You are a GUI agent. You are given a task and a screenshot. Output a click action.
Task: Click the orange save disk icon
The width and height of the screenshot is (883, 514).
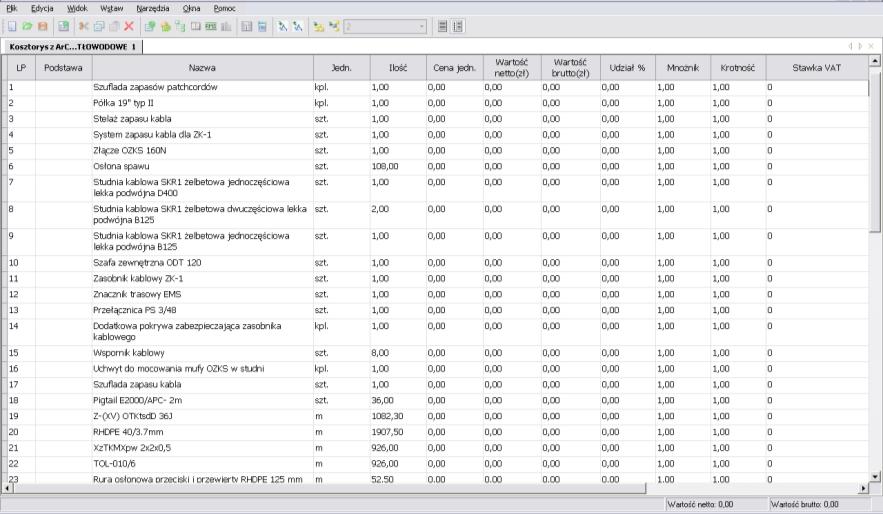[x=43, y=26]
